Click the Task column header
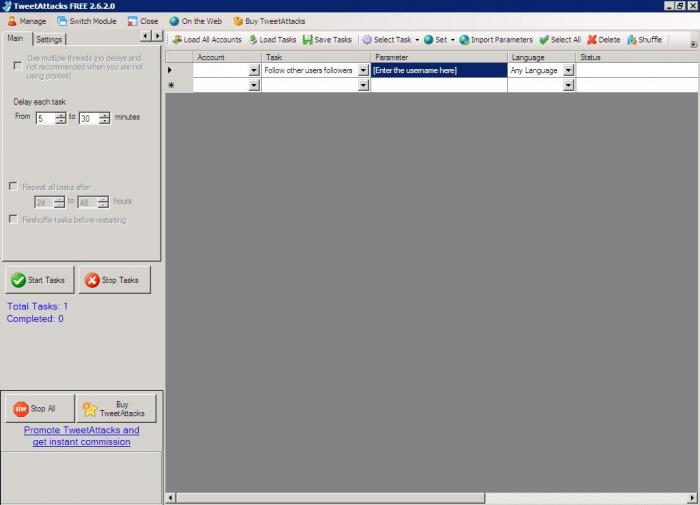Screen dimensions: 700x505 (x=316, y=57)
